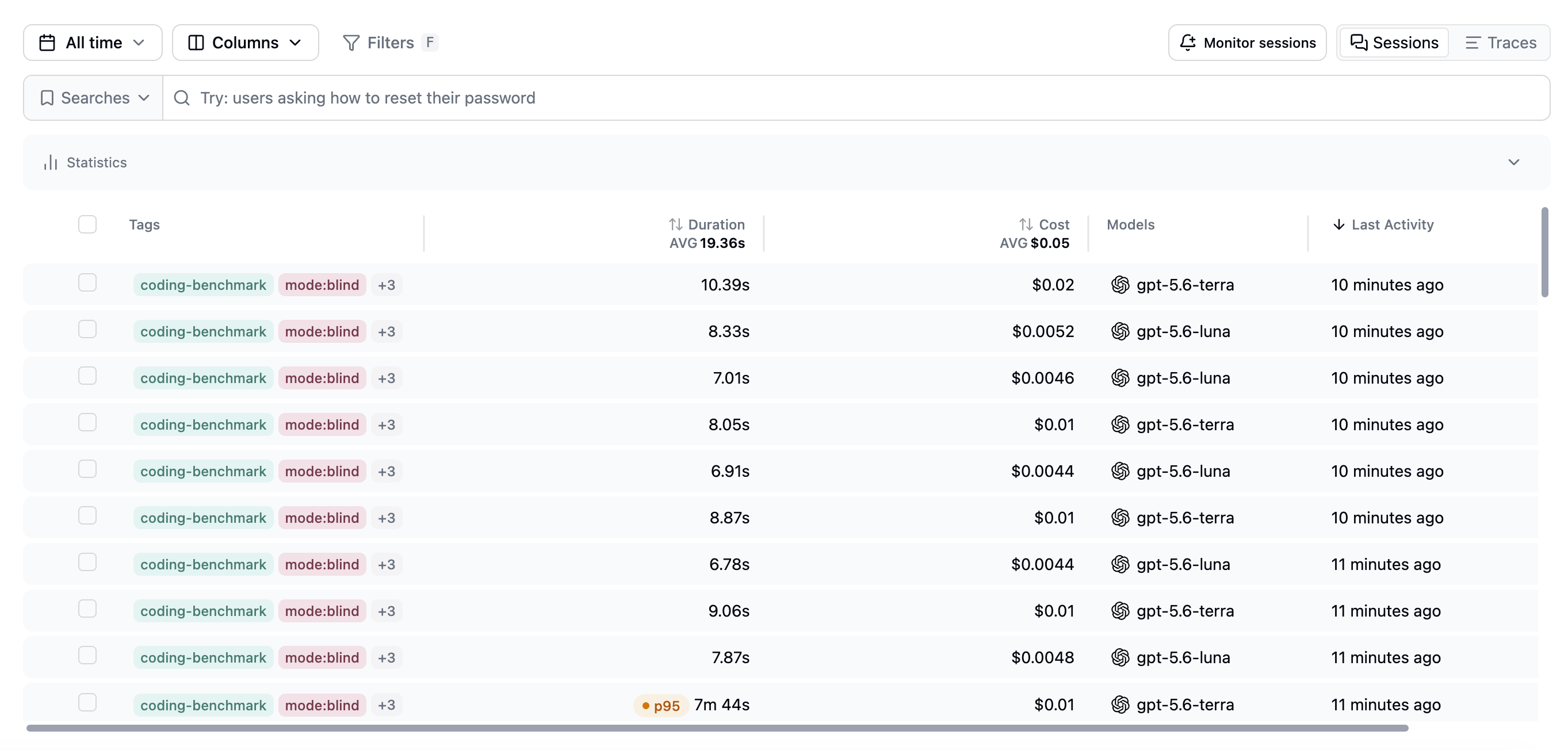The image size is (1568, 750).
Task: Expand +3 tags in the 10.39s row
Action: click(x=387, y=285)
